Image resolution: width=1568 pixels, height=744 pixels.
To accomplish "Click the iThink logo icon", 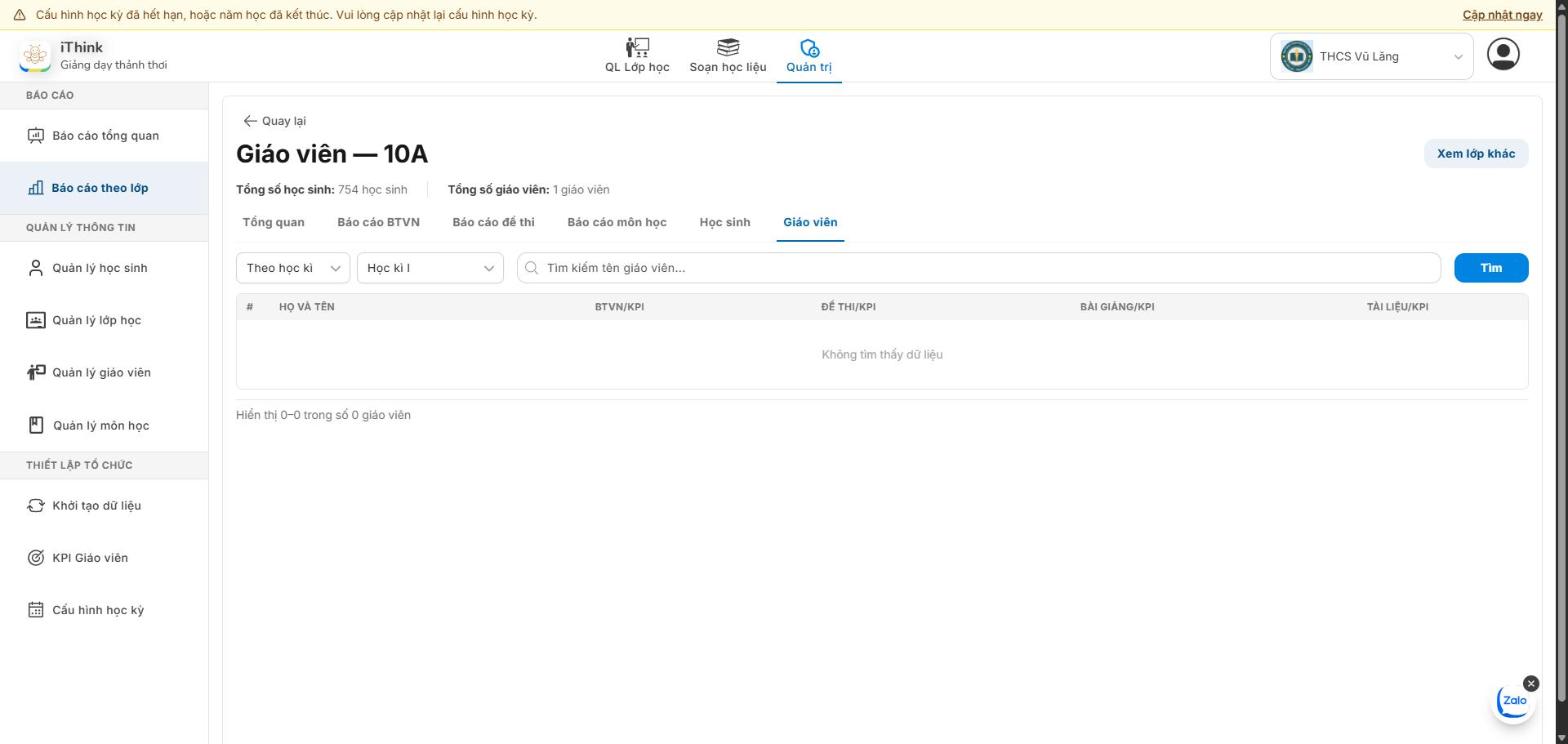I will click(35, 56).
